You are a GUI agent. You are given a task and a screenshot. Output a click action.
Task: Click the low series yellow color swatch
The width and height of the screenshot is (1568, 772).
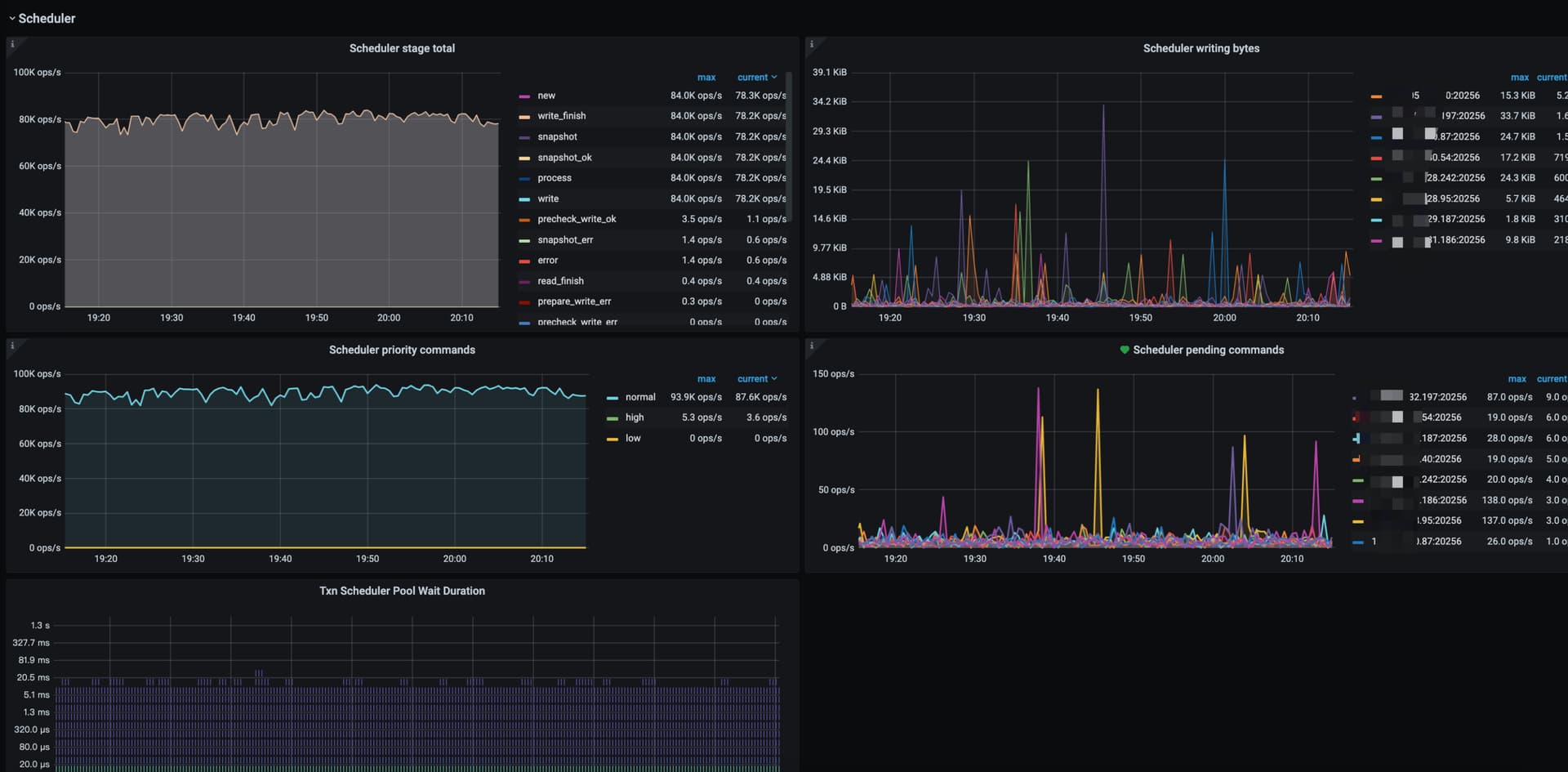pos(612,440)
